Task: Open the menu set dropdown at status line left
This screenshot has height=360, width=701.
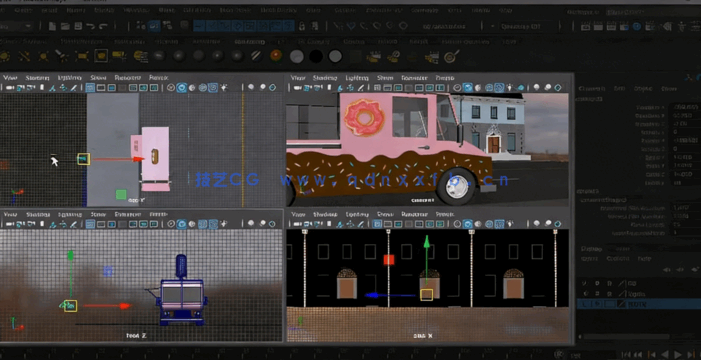Action: (x=16, y=26)
